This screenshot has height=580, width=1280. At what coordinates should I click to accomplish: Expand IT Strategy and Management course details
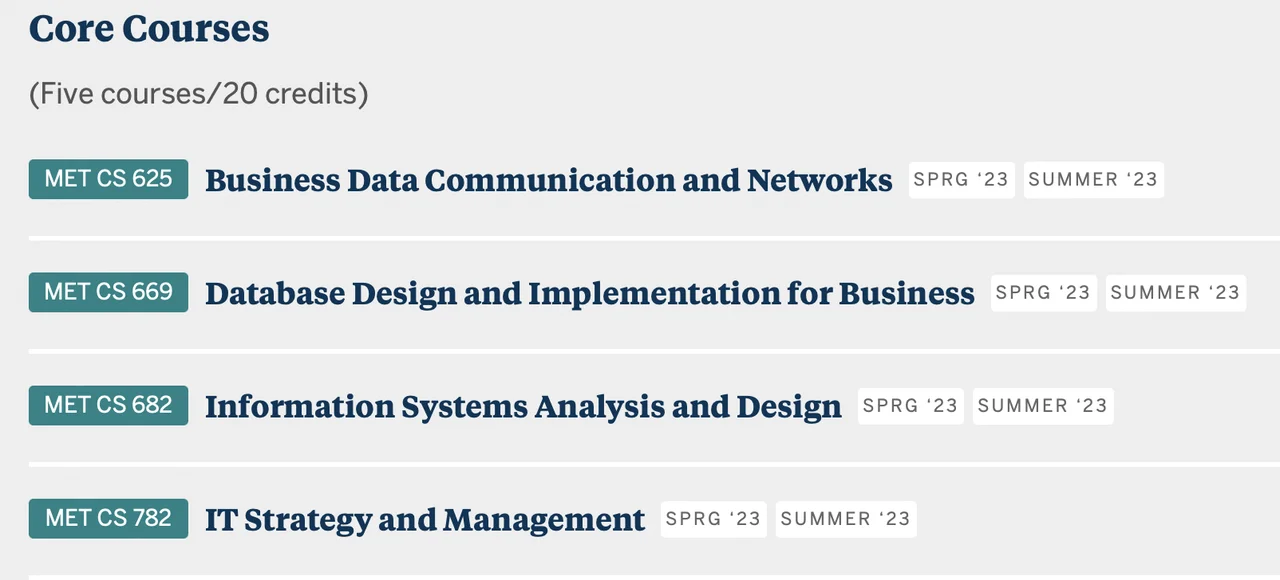pos(425,519)
